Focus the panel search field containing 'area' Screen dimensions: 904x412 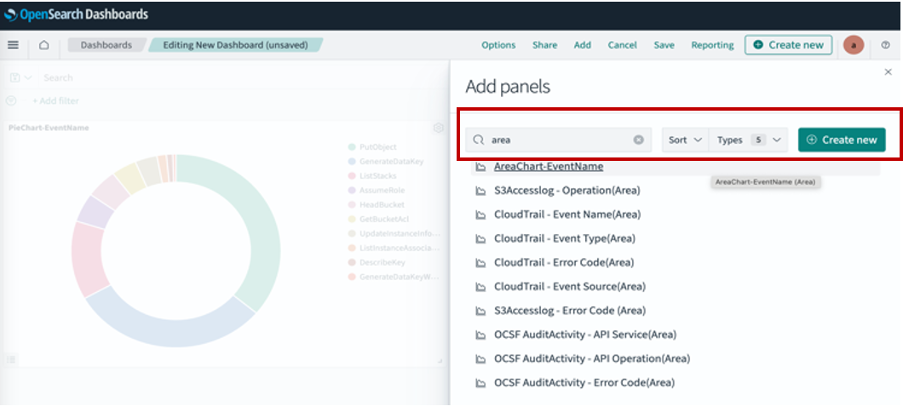(x=558, y=140)
